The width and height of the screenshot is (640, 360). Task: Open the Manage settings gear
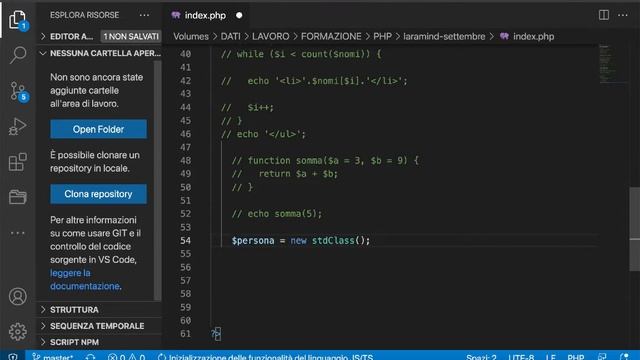click(18, 331)
